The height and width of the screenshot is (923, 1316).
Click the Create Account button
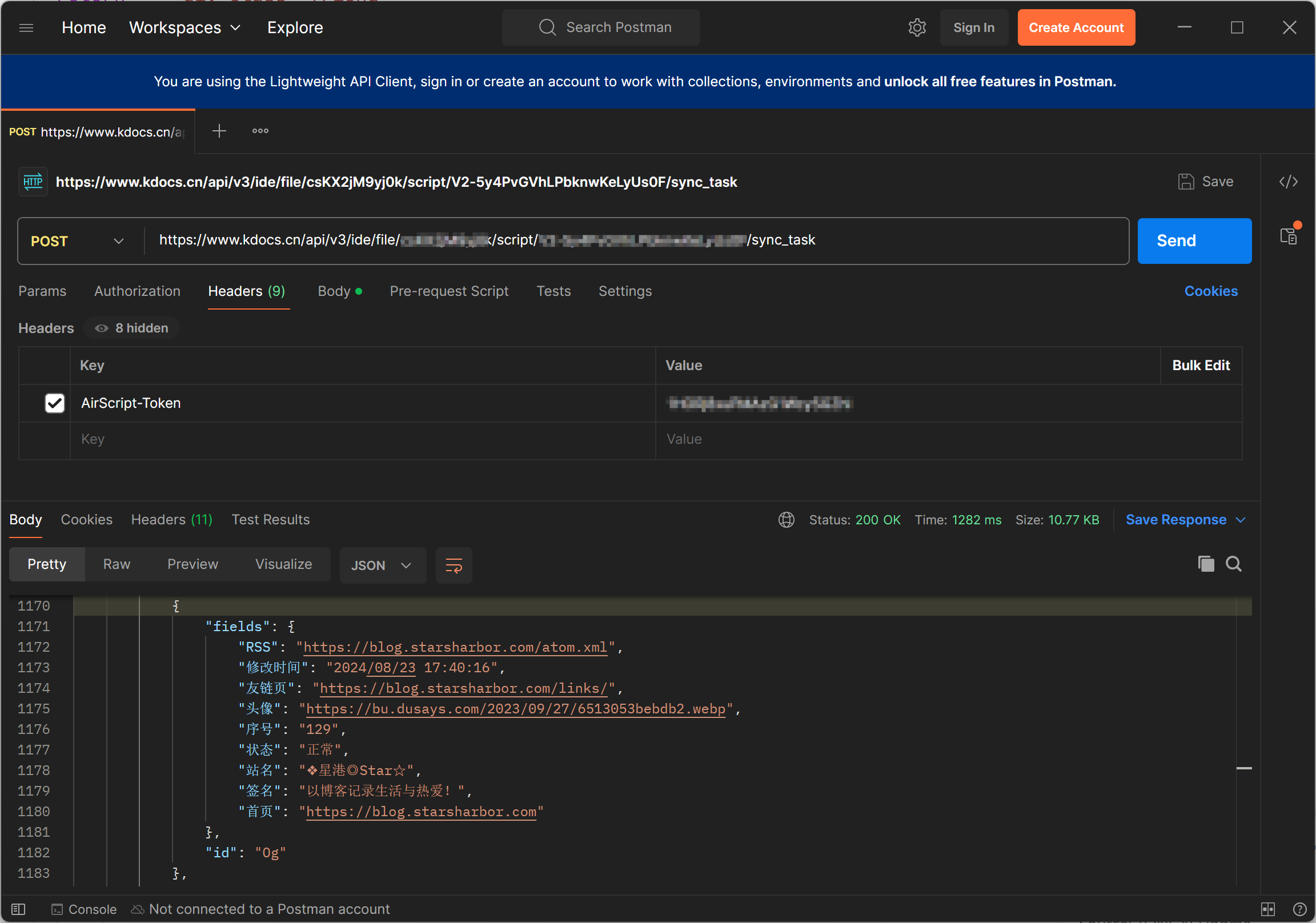(1076, 27)
